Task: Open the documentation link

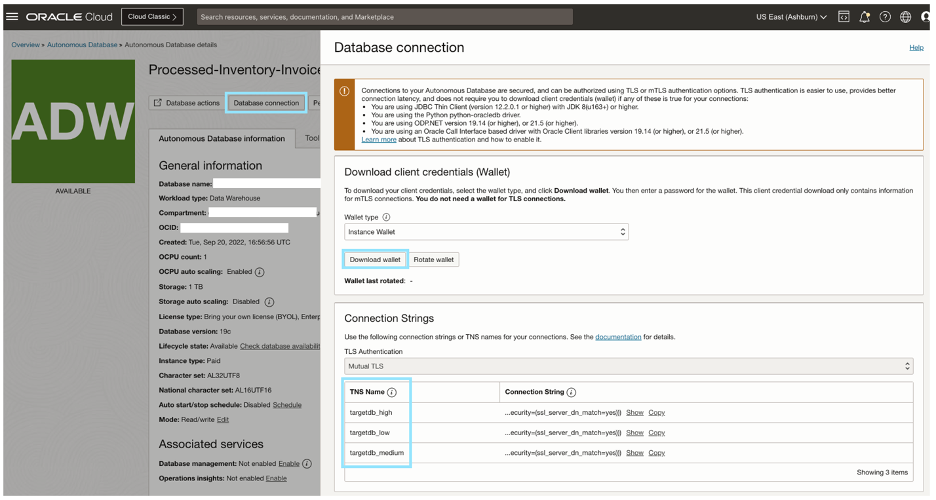Action: tap(618, 337)
